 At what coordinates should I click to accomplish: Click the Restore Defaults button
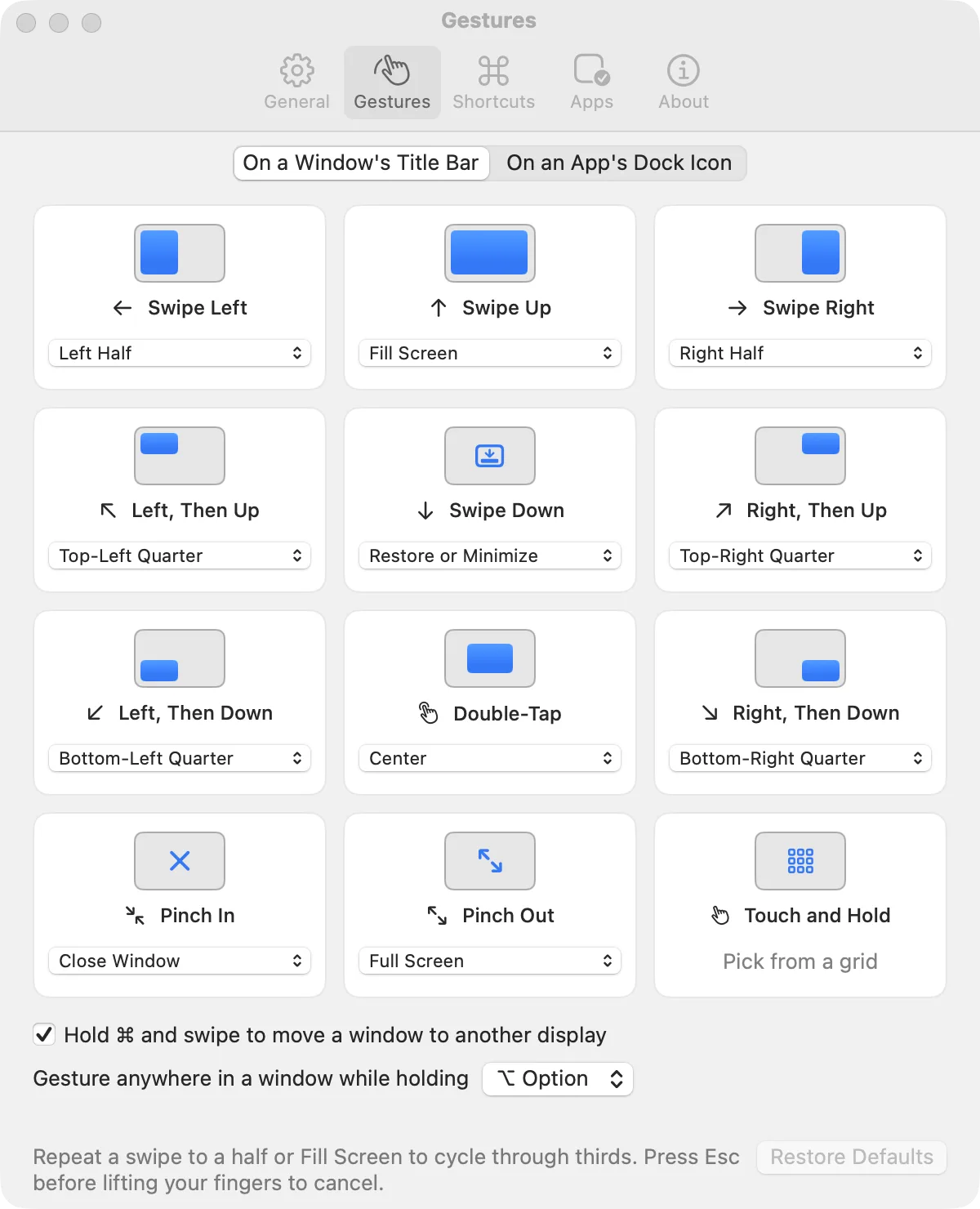pyautogui.click(x=852, y=1158)
